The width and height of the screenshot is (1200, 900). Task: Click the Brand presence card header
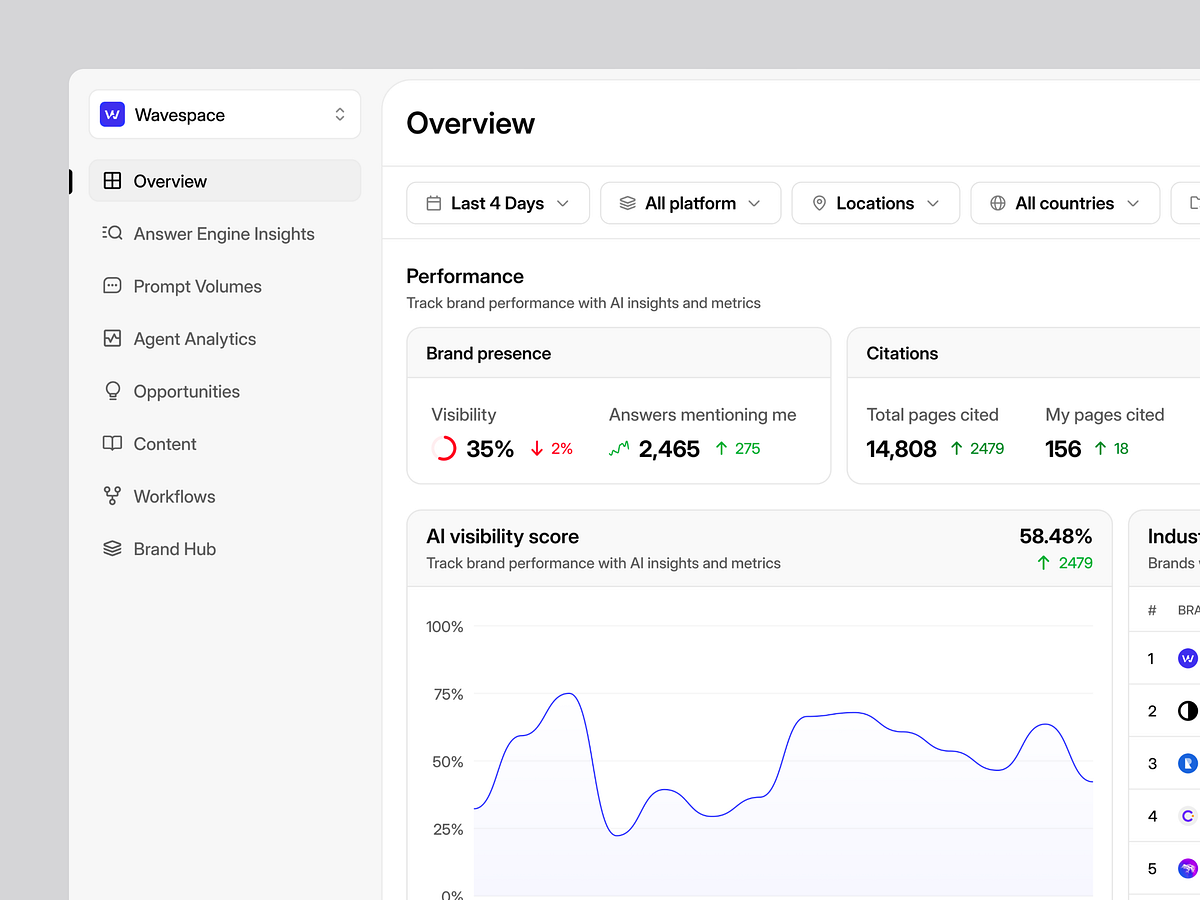tap(619, 353)
